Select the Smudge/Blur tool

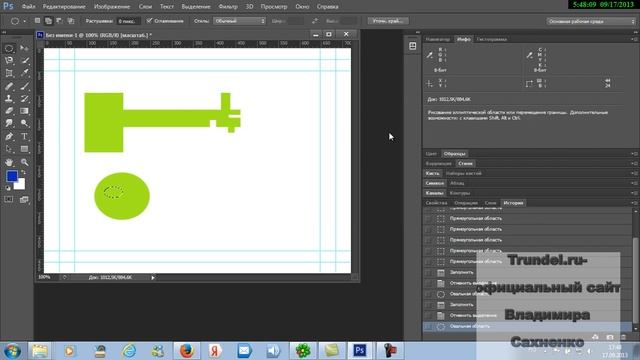(x=9, y=123)
